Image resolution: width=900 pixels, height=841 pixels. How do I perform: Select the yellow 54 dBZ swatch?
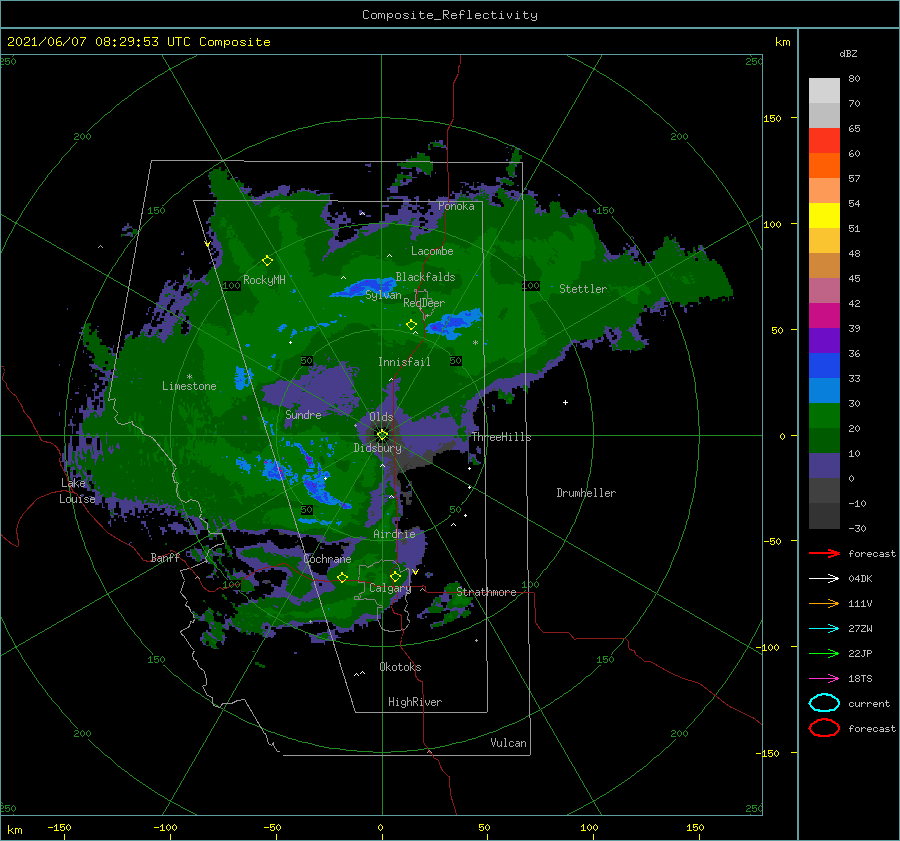pyautogui.click(x=824, y=215)
